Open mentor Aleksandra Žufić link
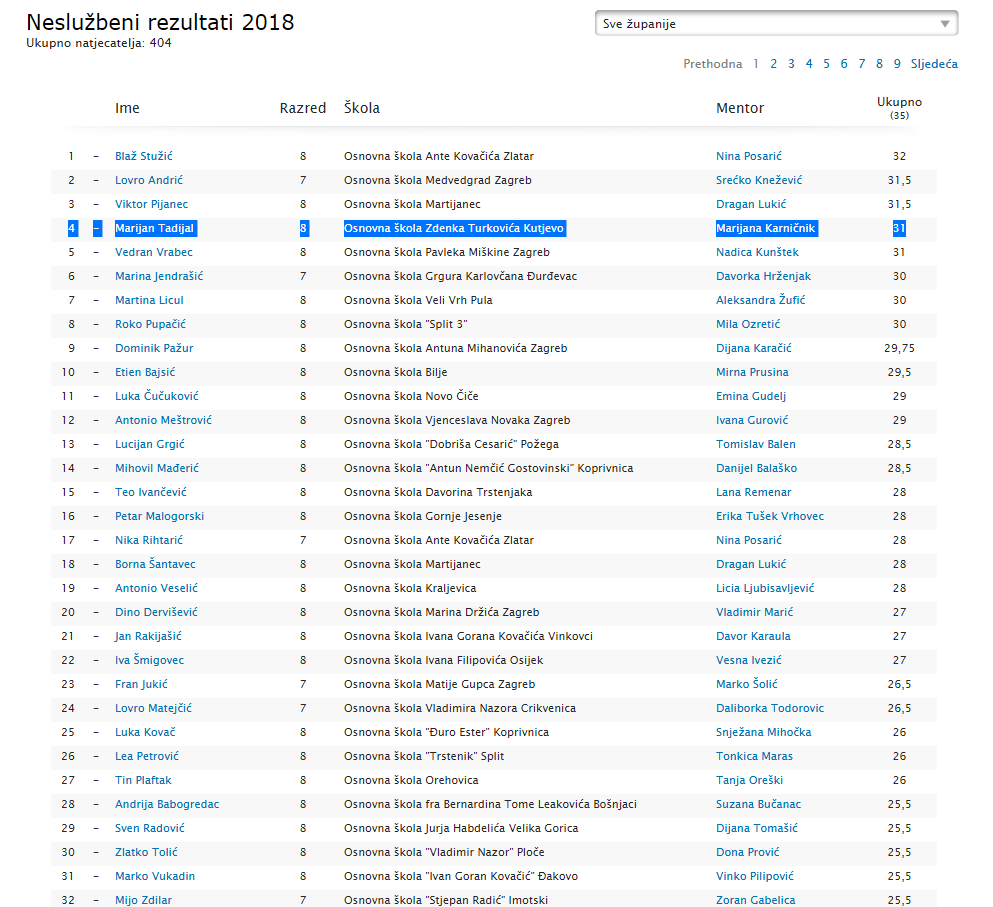 tap(761, 300)
